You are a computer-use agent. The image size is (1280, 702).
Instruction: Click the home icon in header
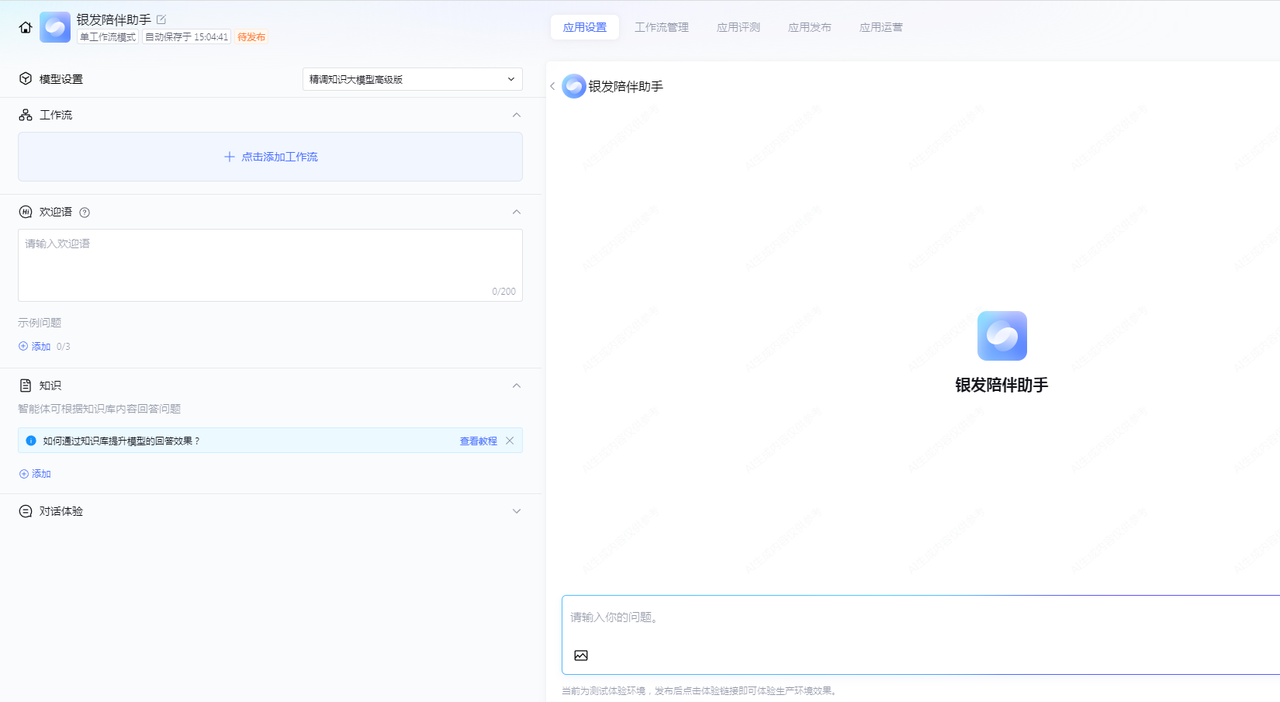25,27
